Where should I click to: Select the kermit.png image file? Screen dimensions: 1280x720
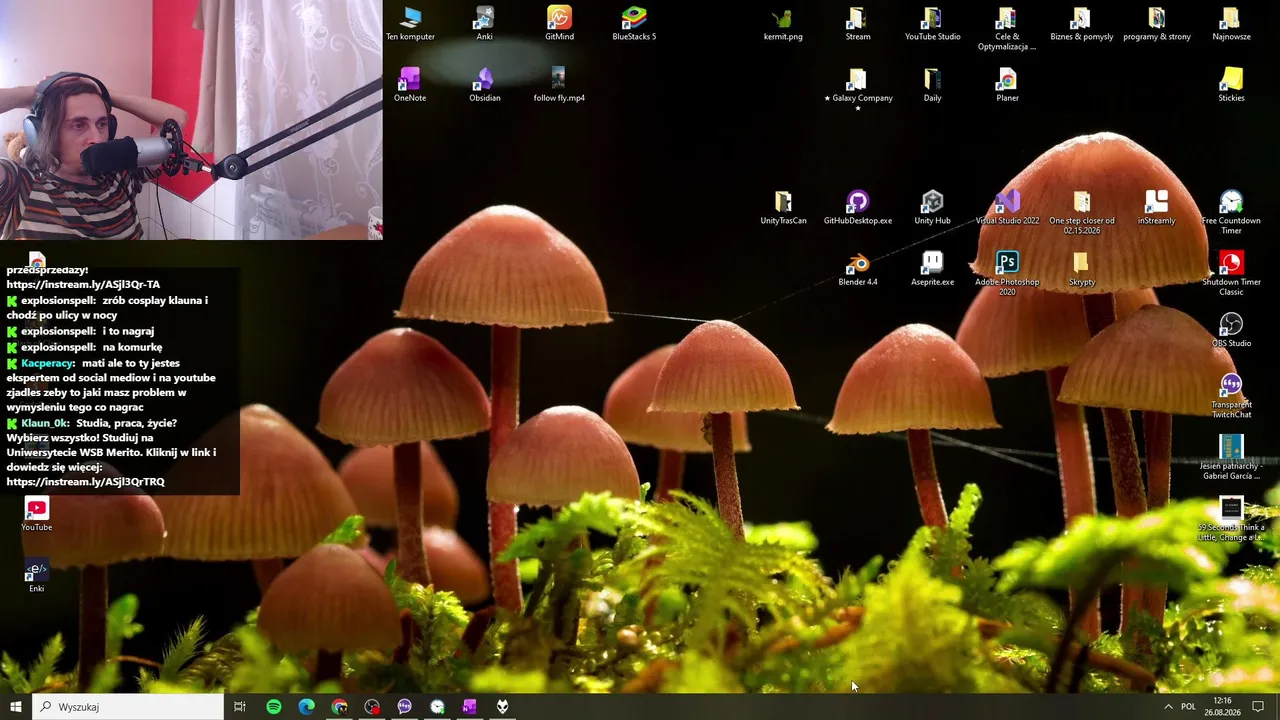pos(783,24)
